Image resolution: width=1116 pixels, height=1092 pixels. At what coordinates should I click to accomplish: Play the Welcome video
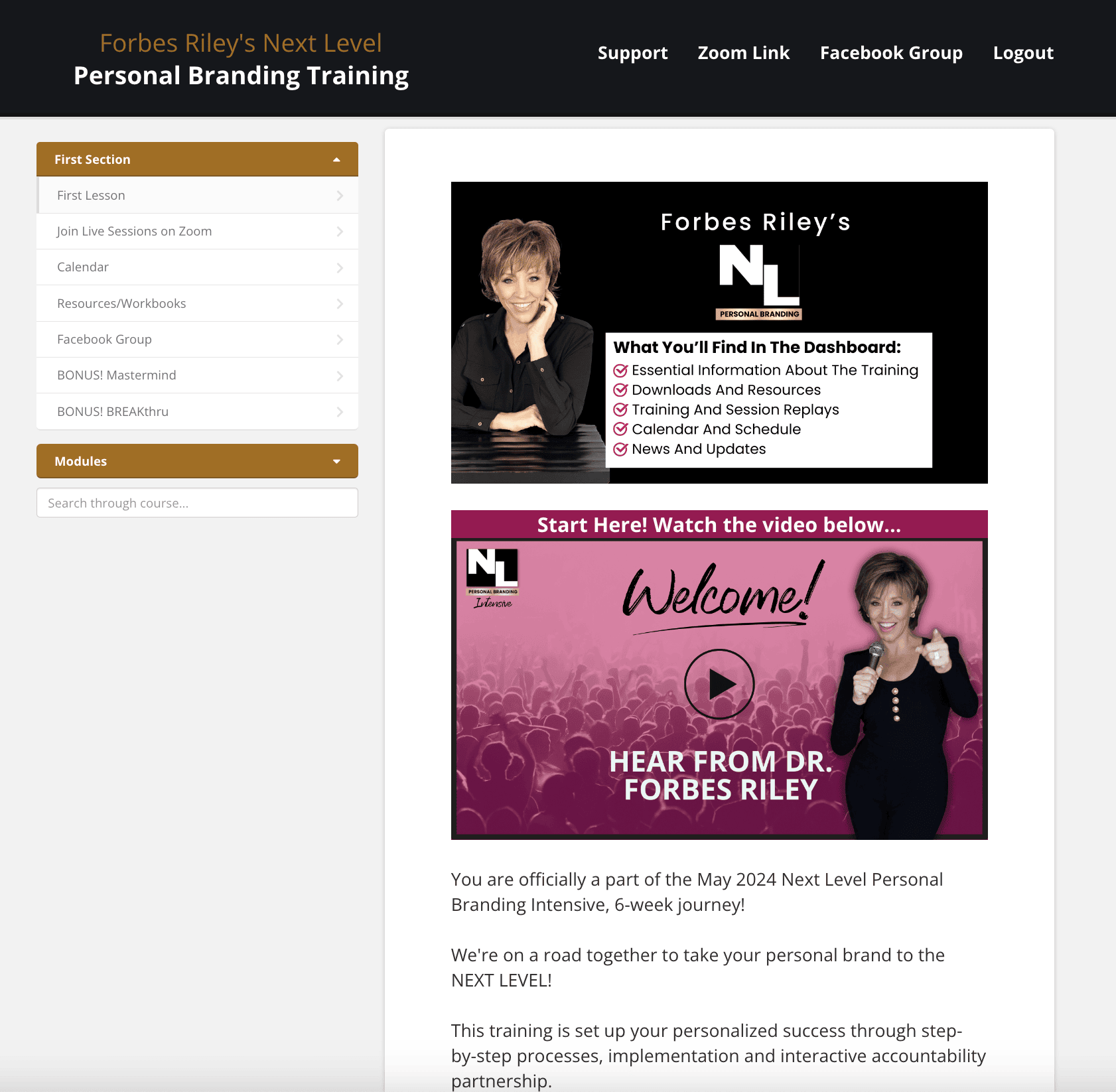pyautogui.click(x=719, y=684)
